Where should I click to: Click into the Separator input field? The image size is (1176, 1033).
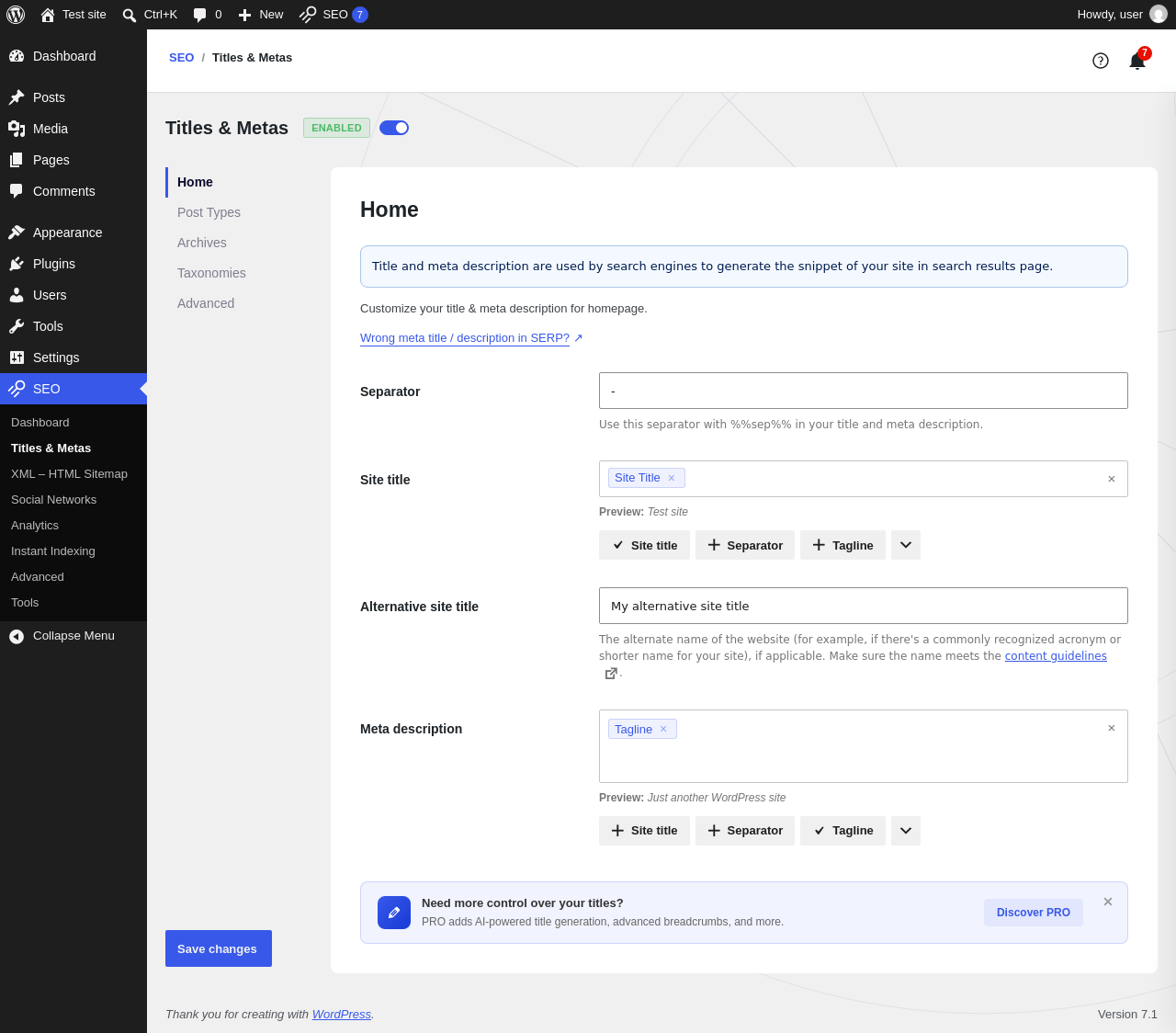(x=864, y=391)
